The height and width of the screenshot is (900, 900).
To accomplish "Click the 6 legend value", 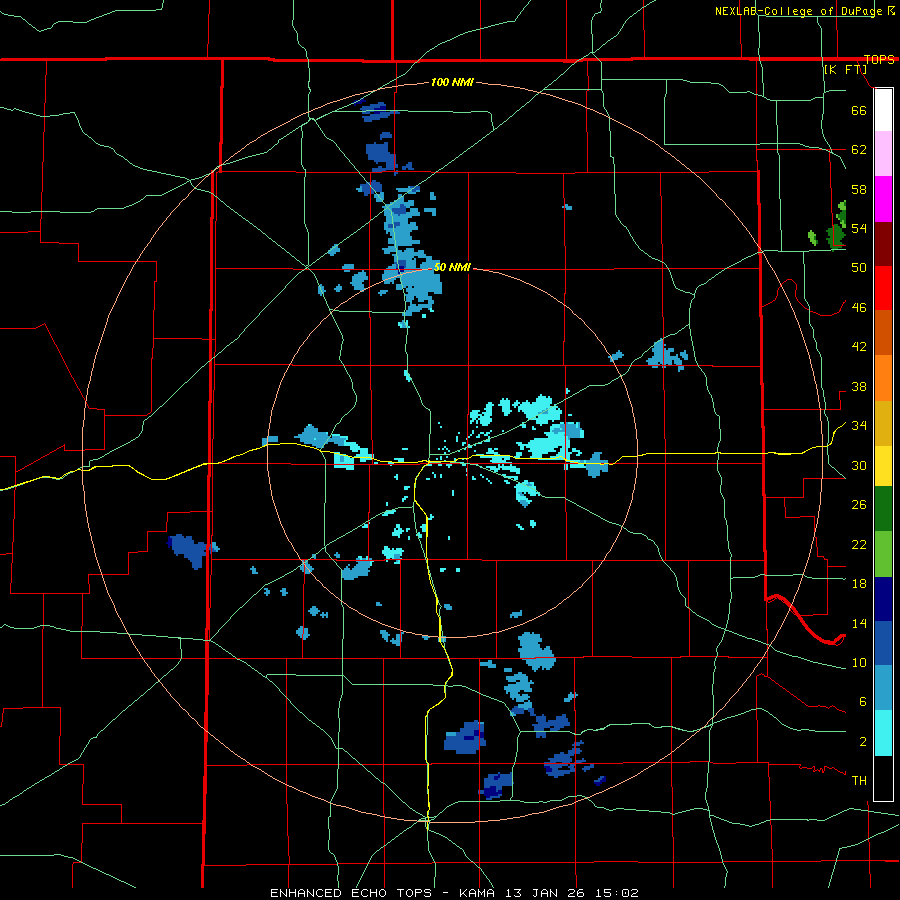I will coord(862,702).
